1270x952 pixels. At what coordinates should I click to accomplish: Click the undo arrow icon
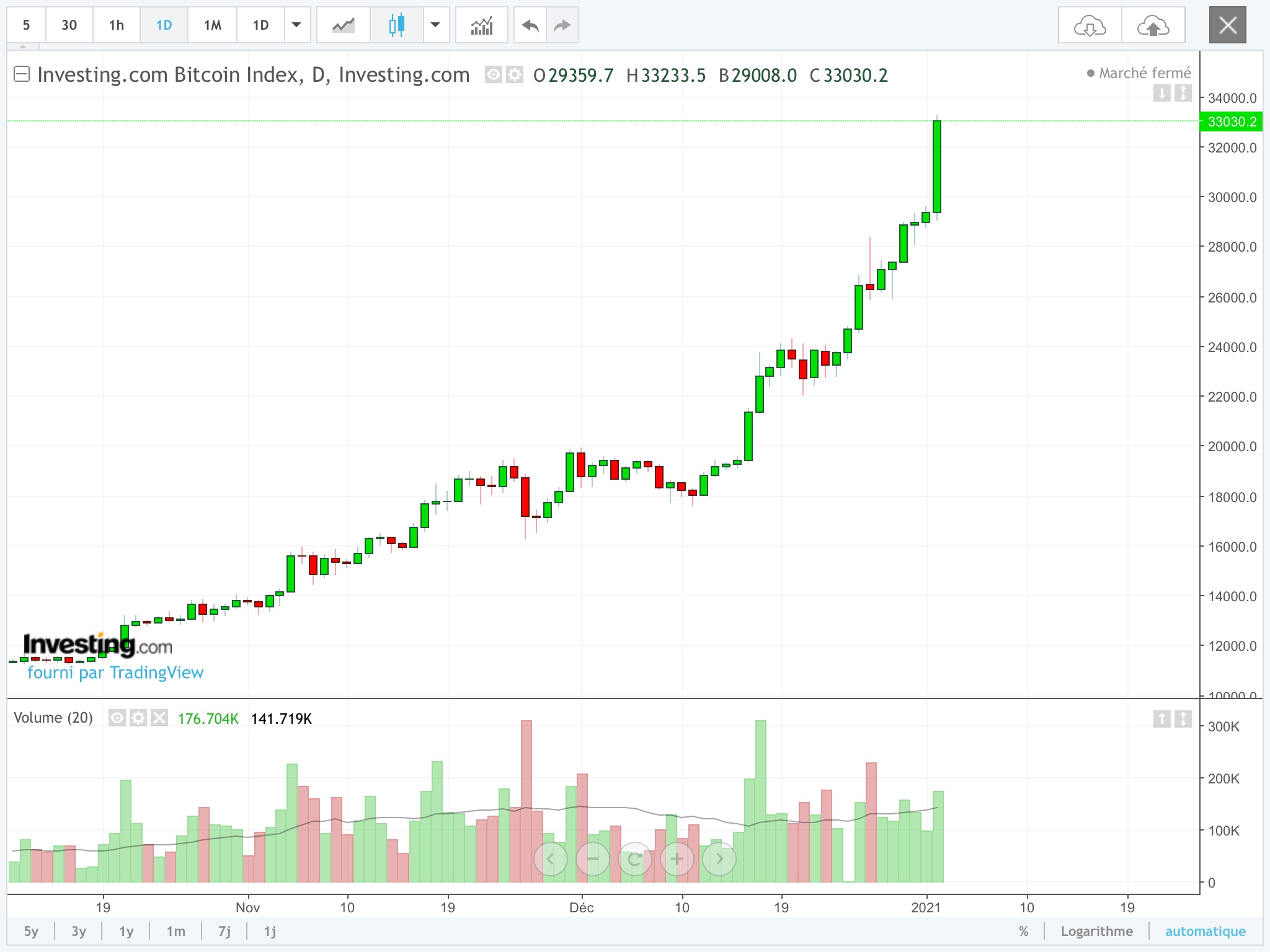coord(530,25)
